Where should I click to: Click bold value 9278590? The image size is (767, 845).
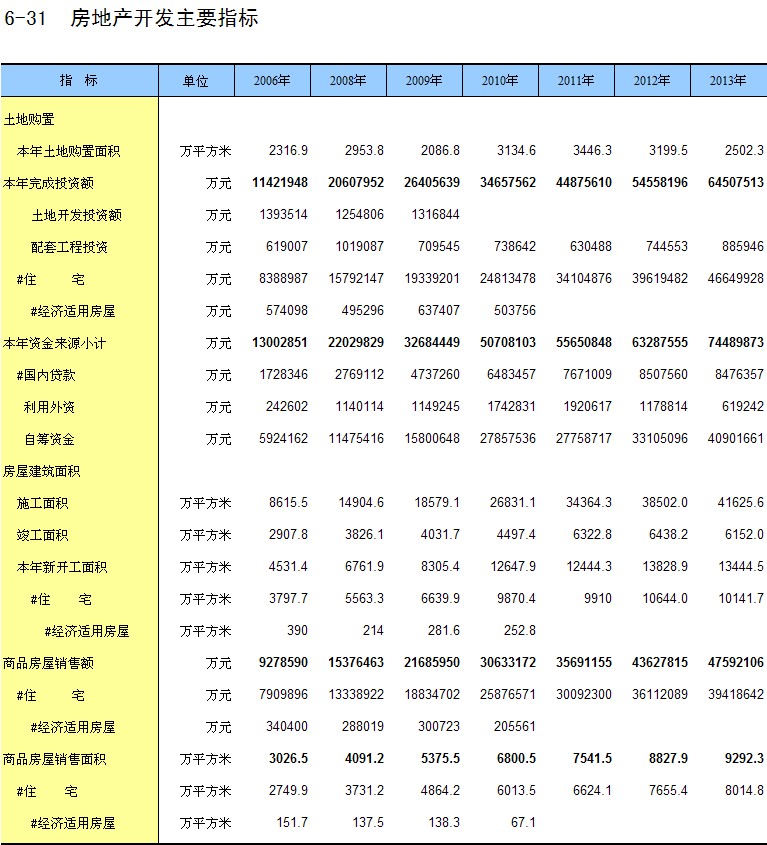[284, 662]
